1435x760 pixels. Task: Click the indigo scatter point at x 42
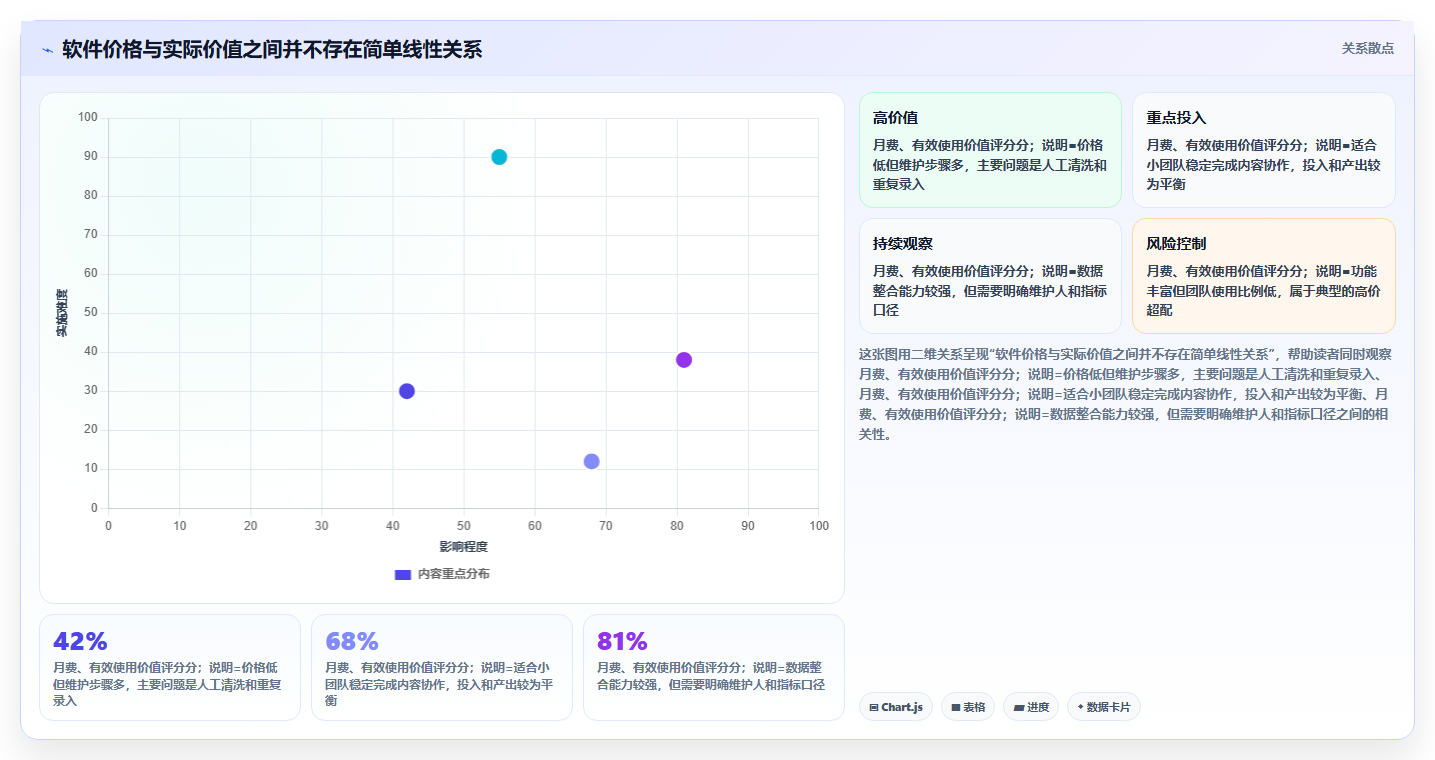point(407,391)
